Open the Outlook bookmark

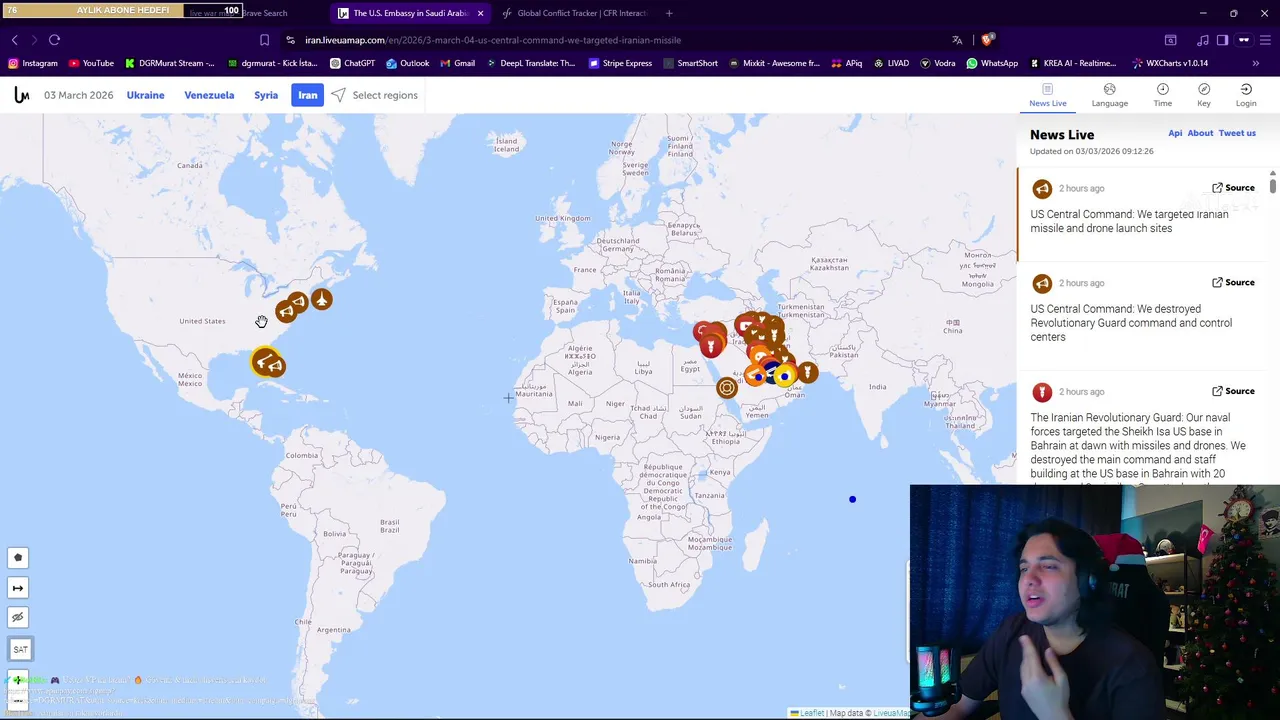click(x=407, y=63)
